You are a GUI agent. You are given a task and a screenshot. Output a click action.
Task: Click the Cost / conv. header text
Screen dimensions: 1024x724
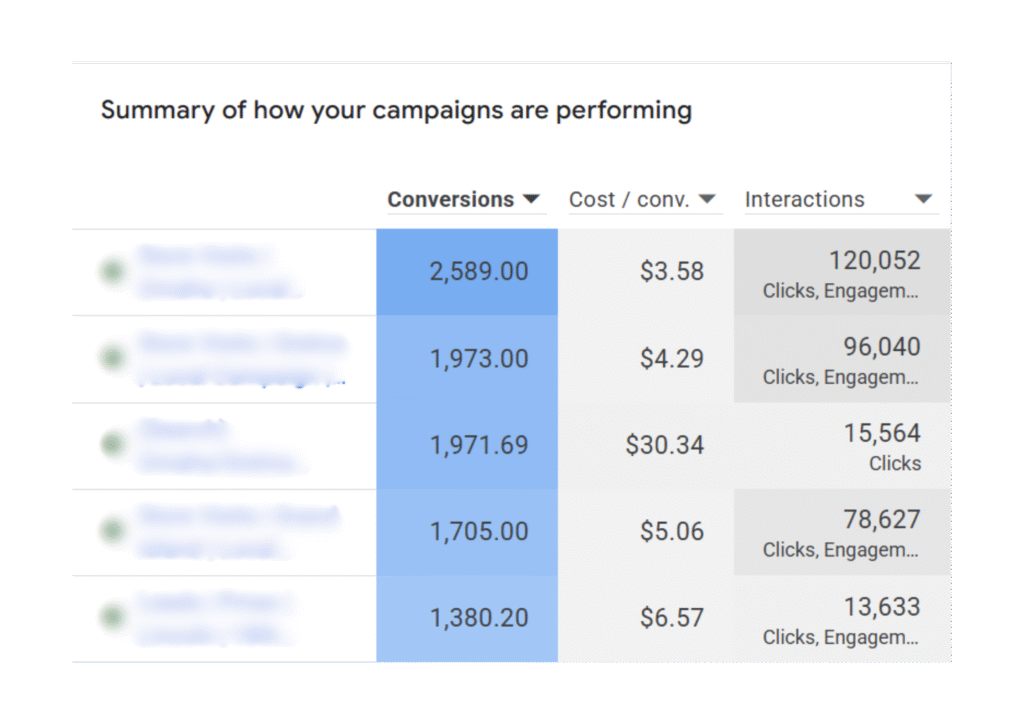coord(629,199)
